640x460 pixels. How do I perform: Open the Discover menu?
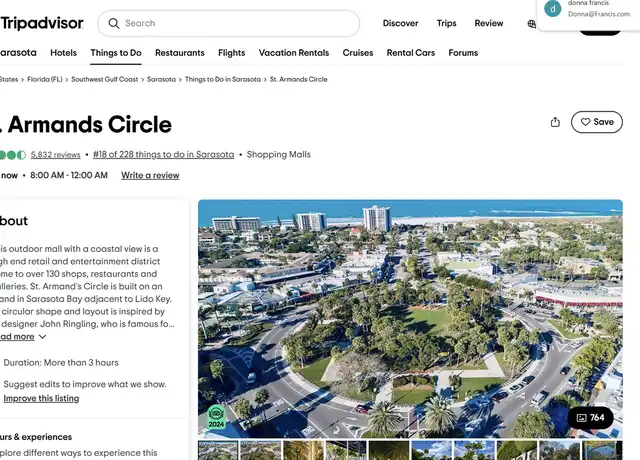[400, 23]
